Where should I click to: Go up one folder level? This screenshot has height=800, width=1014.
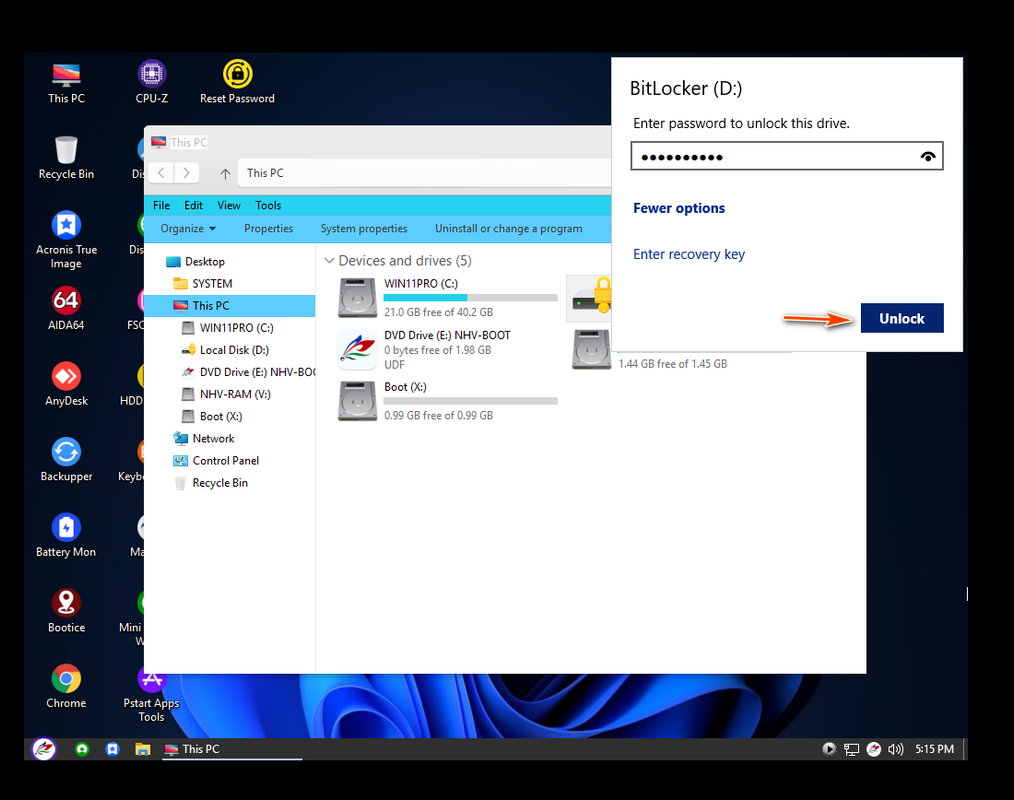(x=225, y=173)
